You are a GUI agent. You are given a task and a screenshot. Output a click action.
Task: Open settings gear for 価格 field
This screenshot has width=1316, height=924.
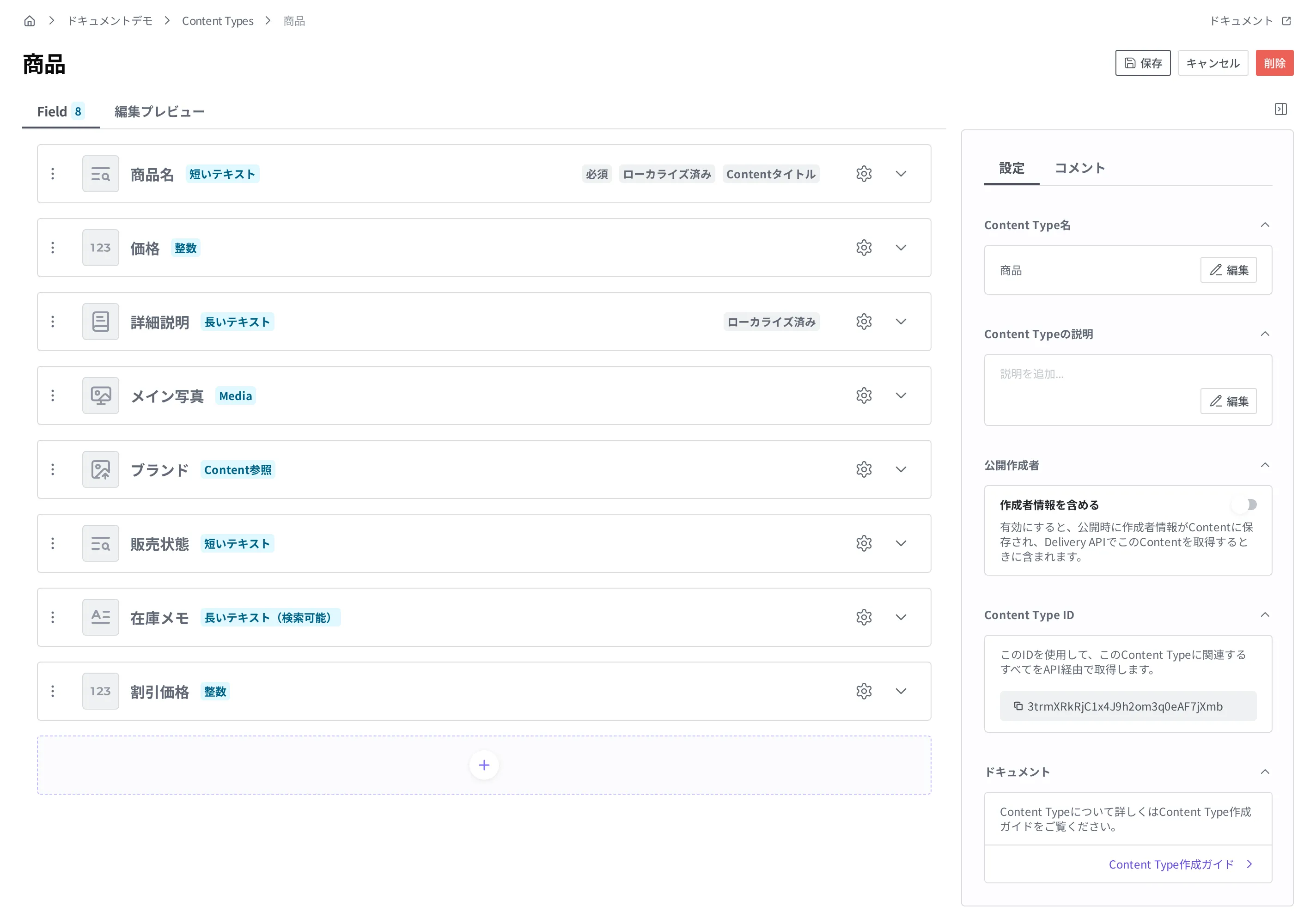864,248
